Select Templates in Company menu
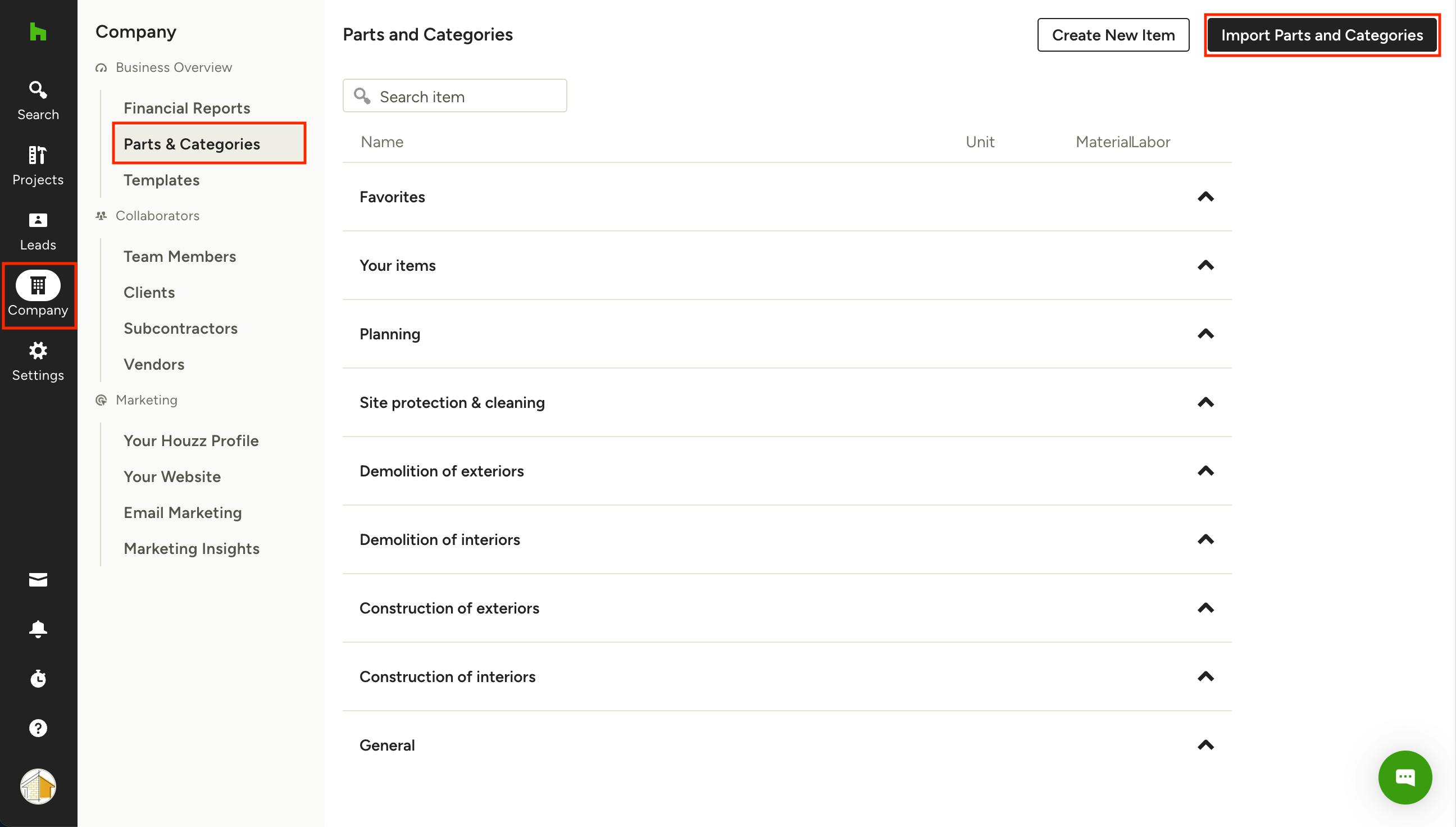 point(161,180)
